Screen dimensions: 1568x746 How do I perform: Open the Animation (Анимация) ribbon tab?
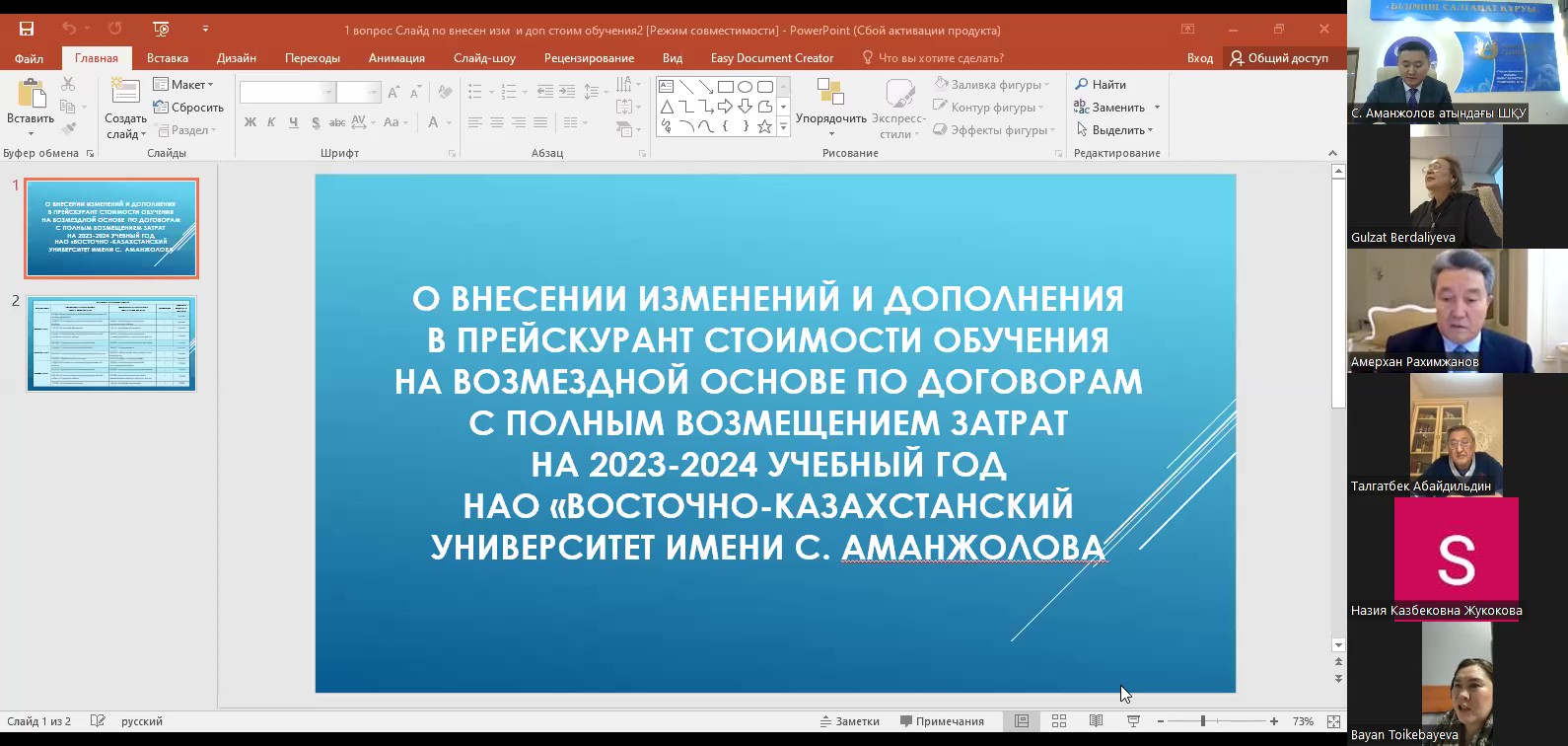pos(396,58)
